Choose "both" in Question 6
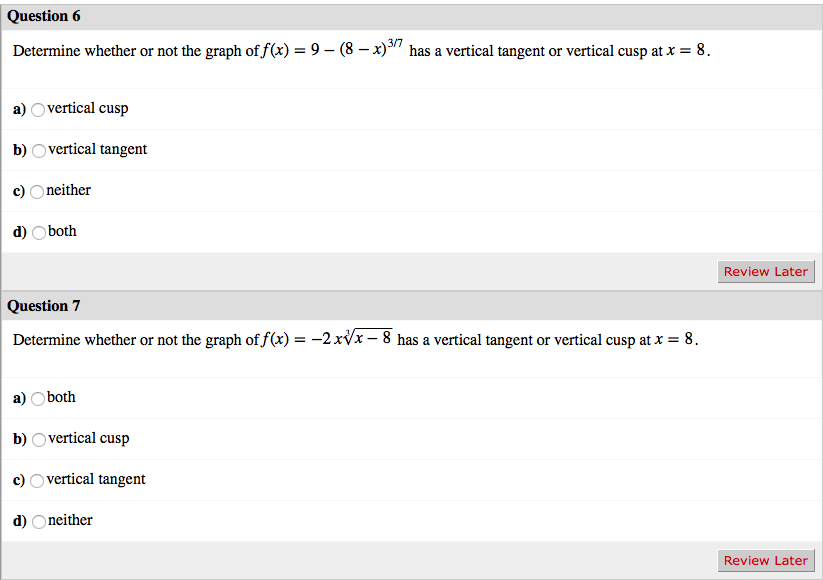823x580 pixels. tap(38, 231)
